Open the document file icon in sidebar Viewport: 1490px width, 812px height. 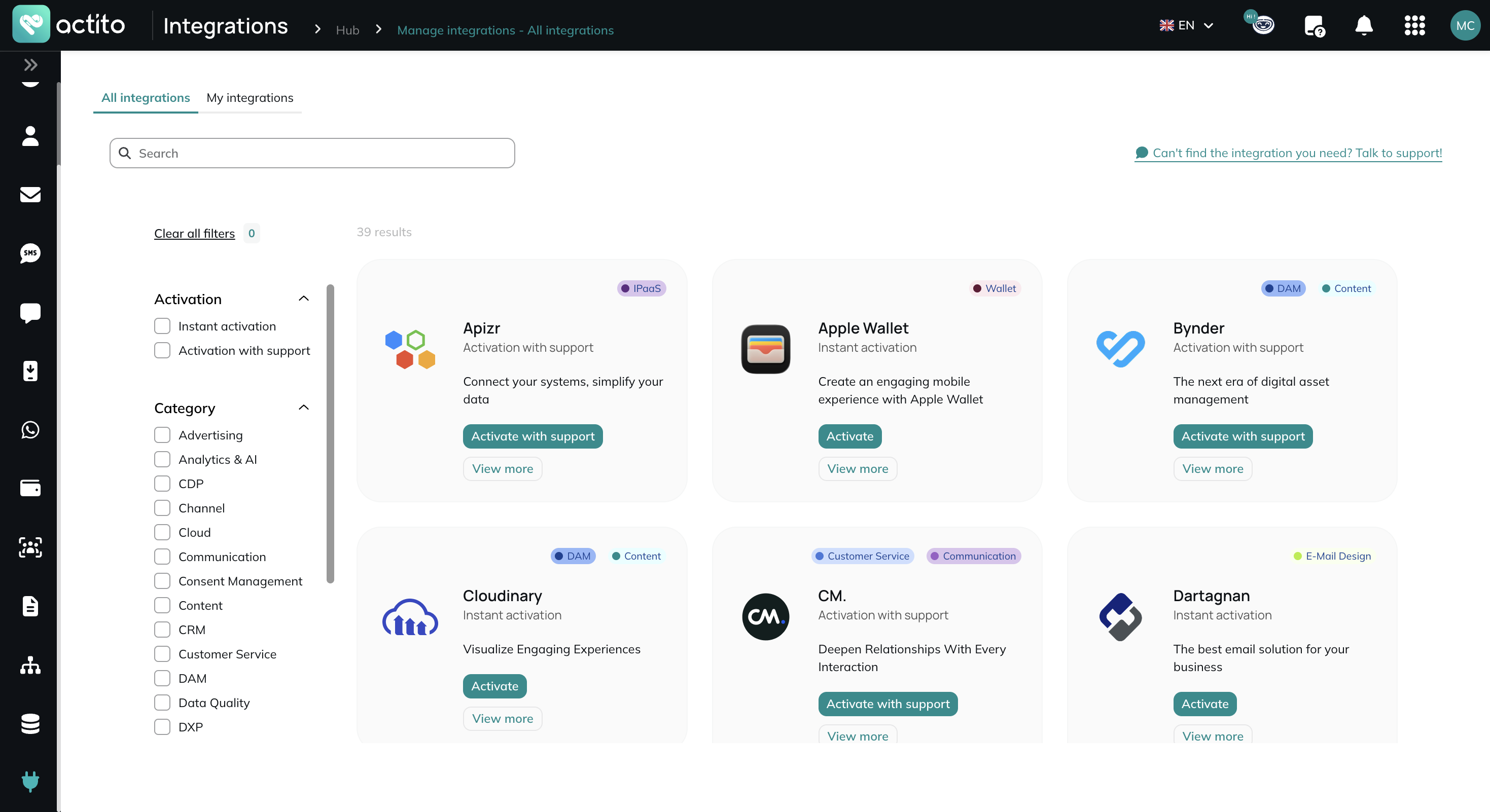(30, 606)
